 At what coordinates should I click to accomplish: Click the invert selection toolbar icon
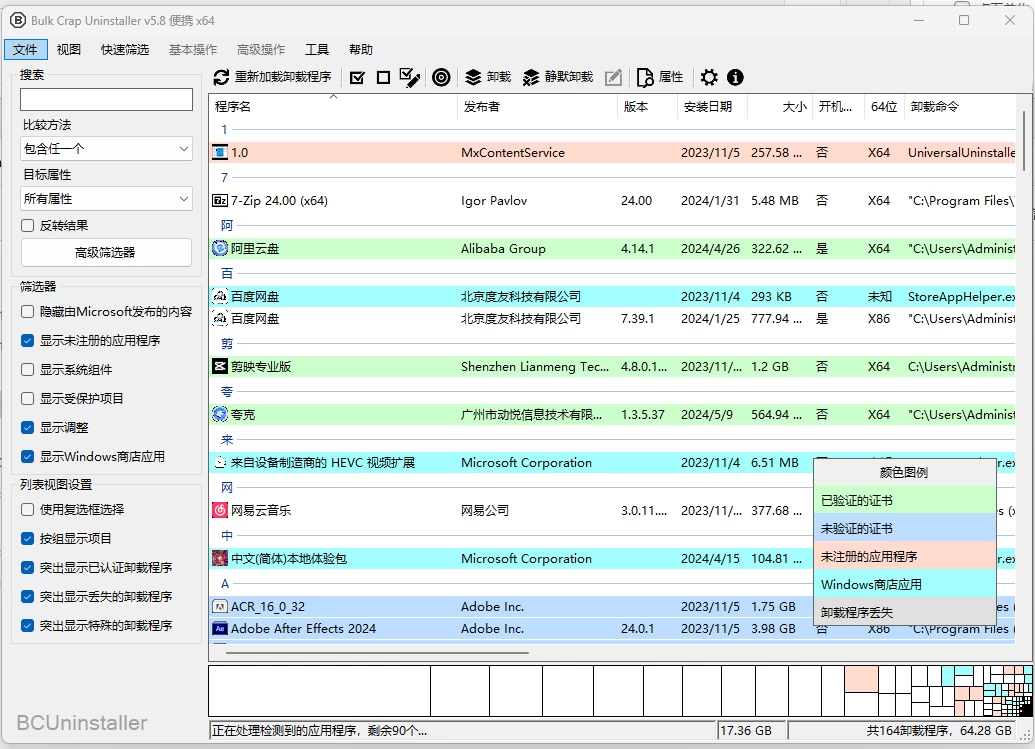click(409, 77)
